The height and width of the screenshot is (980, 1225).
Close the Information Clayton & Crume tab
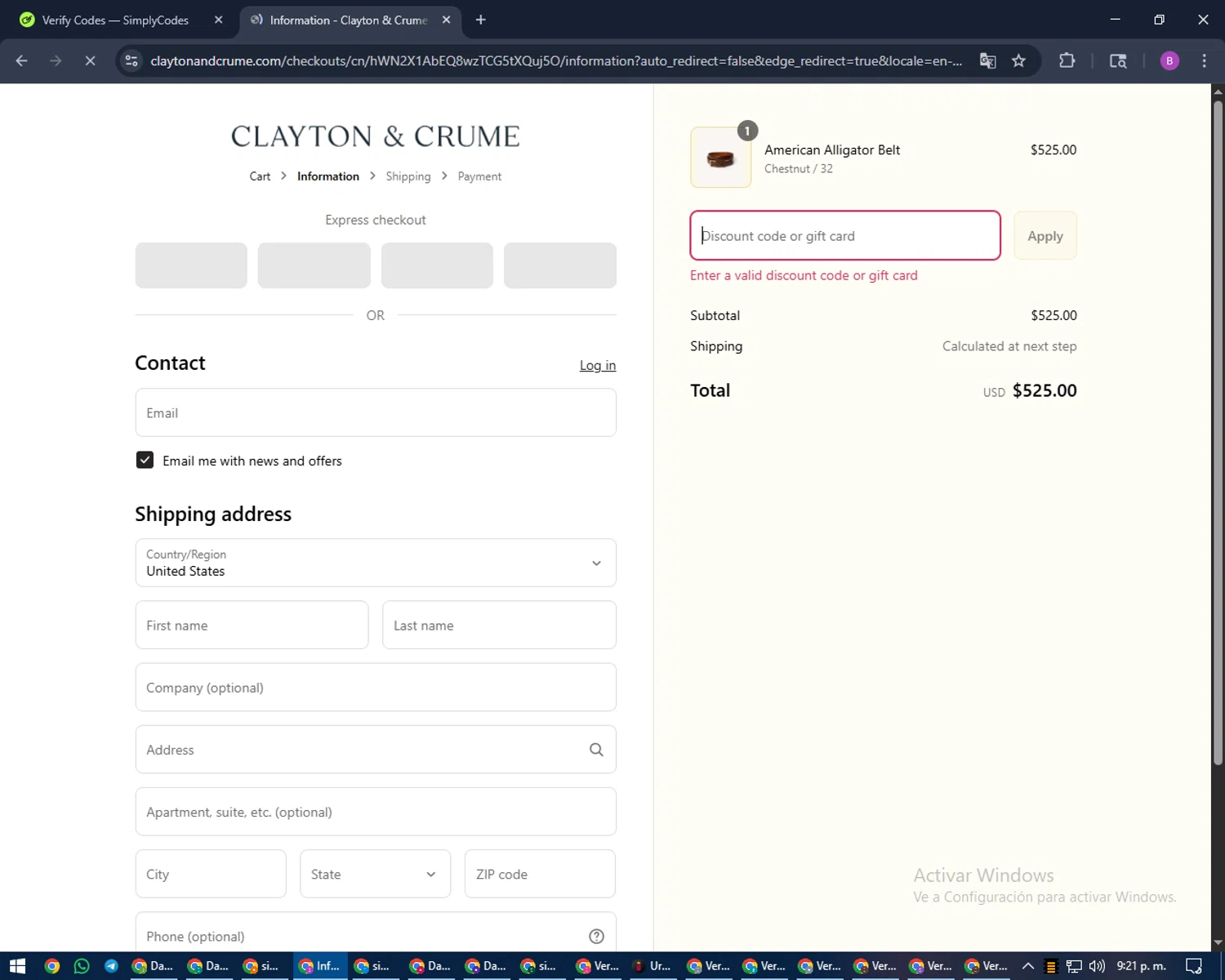click(446, 20)
